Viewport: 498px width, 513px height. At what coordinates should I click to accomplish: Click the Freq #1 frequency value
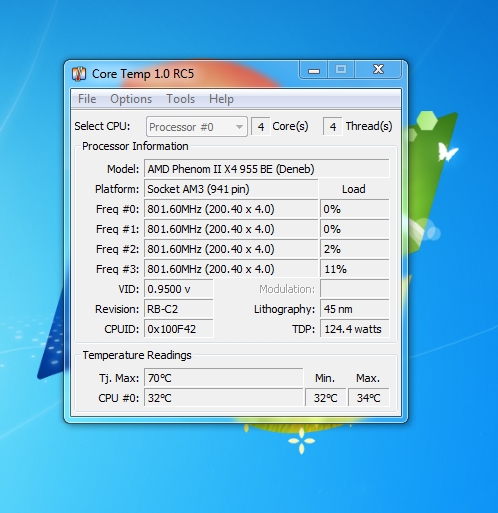[231, 229]
